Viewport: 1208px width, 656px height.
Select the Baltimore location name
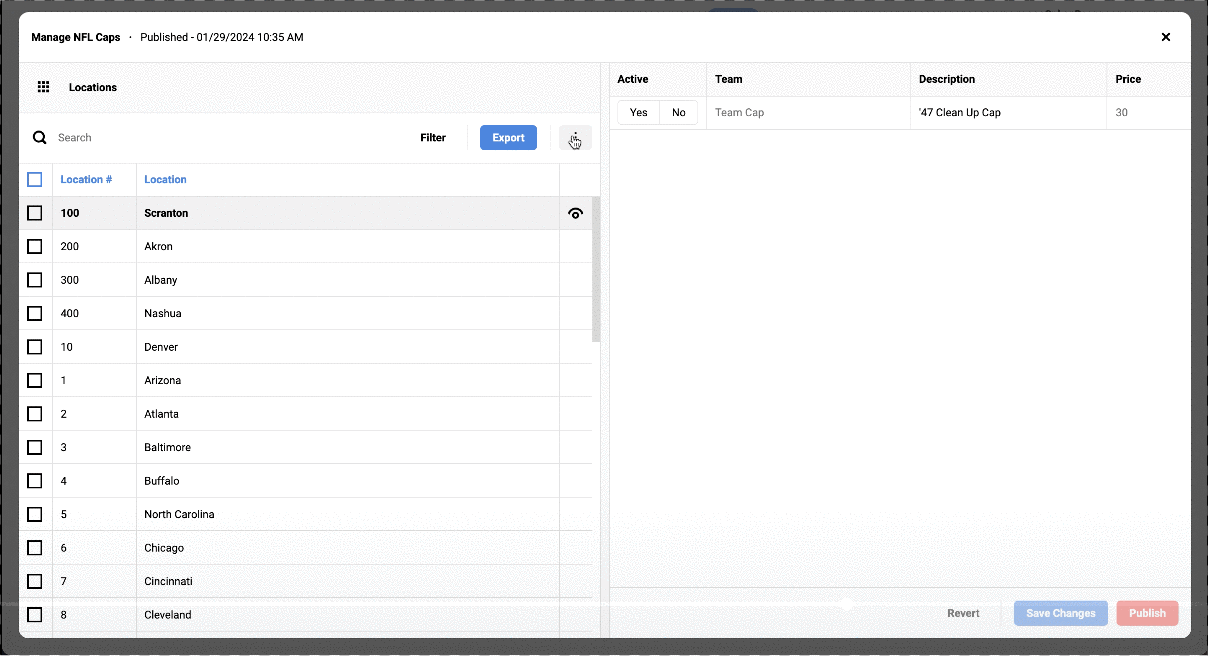click(x=168, y=447)
